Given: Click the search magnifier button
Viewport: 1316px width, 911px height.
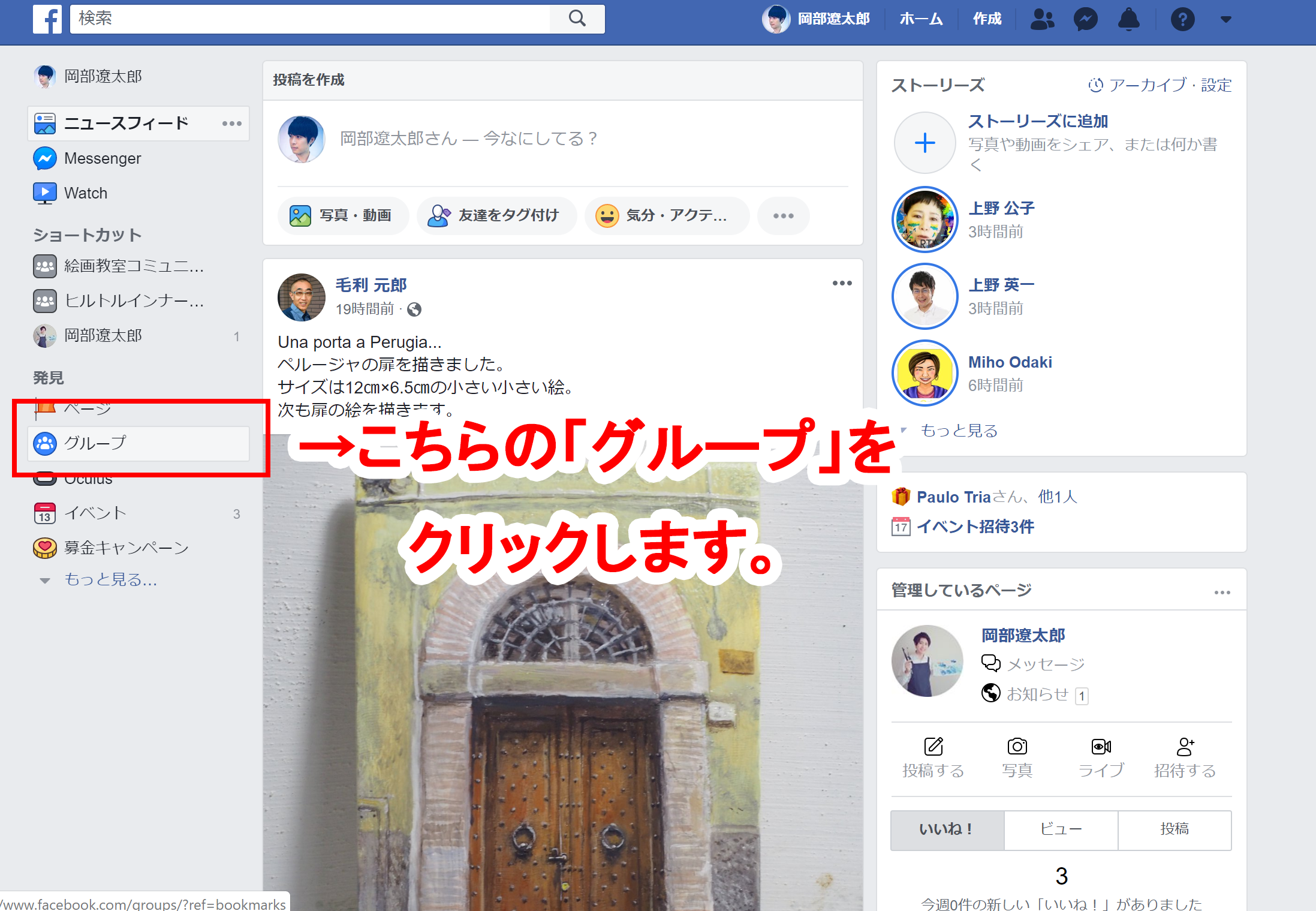Looking at the screenshot, I should (577, 19).
